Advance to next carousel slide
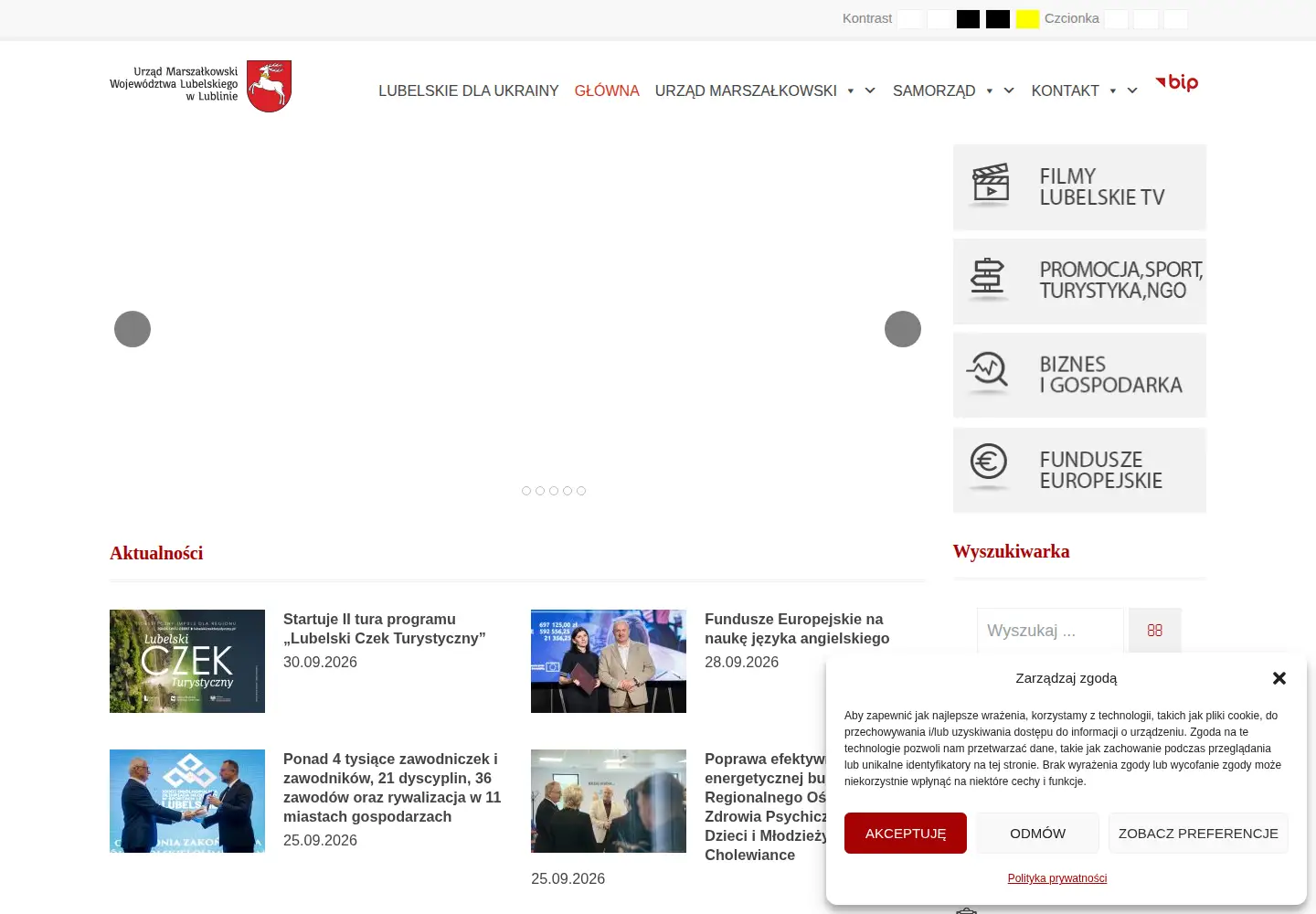 point(903,329)
